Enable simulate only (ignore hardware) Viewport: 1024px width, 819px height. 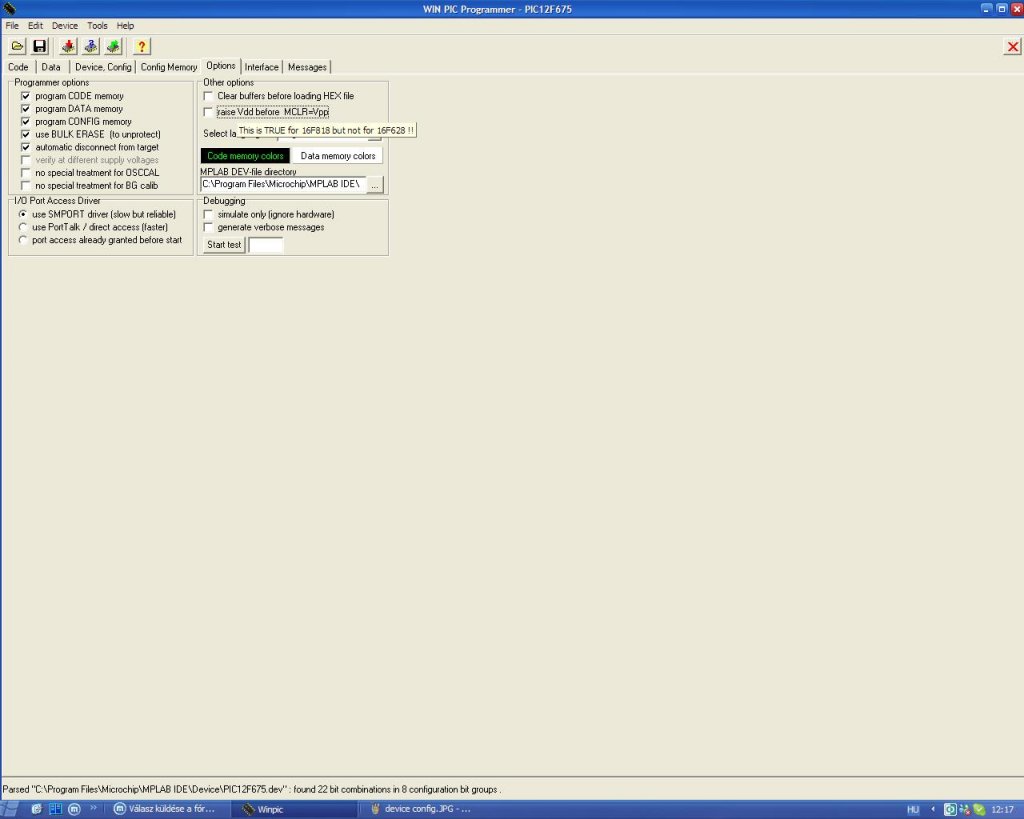(208, 214)
